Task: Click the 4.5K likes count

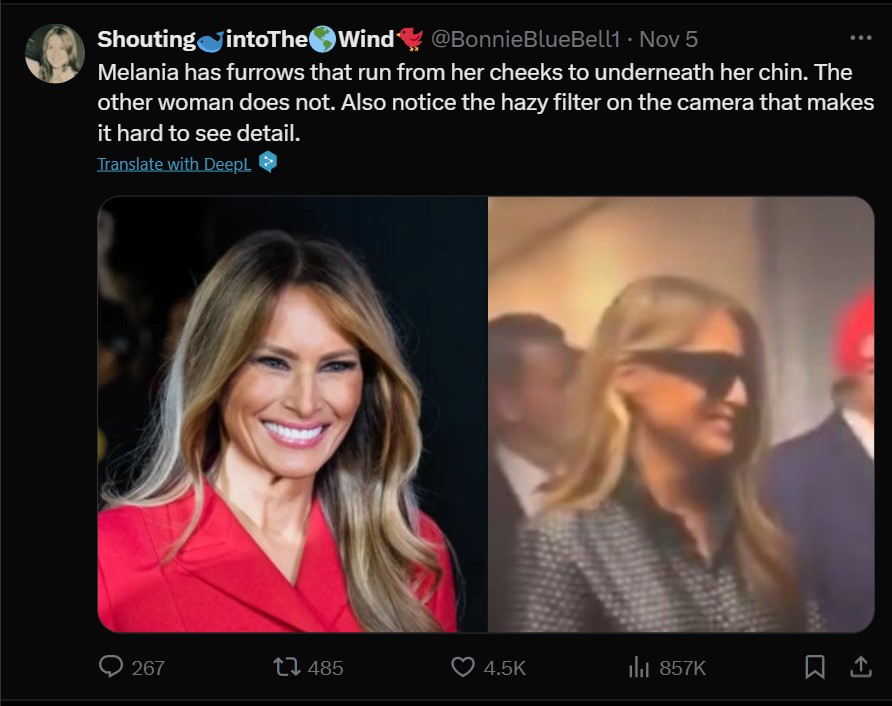Action: click(505, 667)
